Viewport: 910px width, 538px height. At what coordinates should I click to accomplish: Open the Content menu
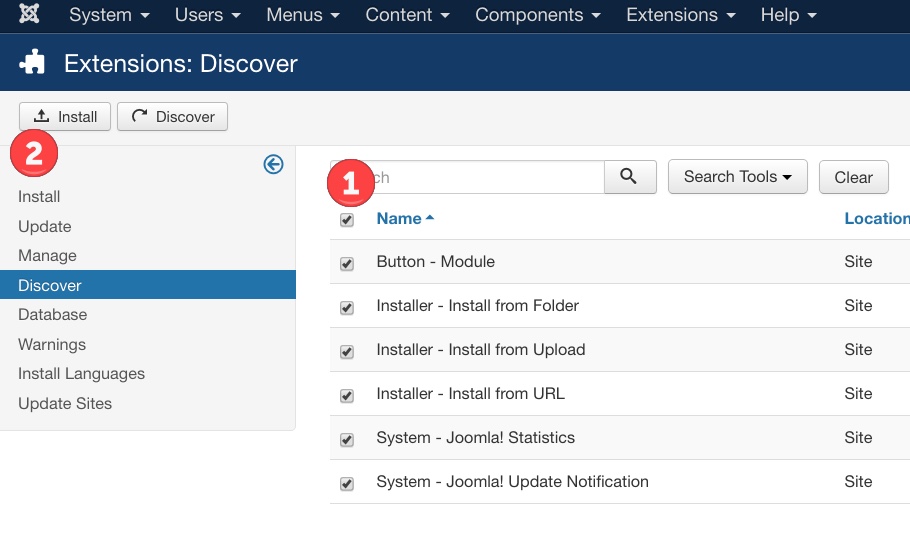pyautogui.click(x=407, y=15)
